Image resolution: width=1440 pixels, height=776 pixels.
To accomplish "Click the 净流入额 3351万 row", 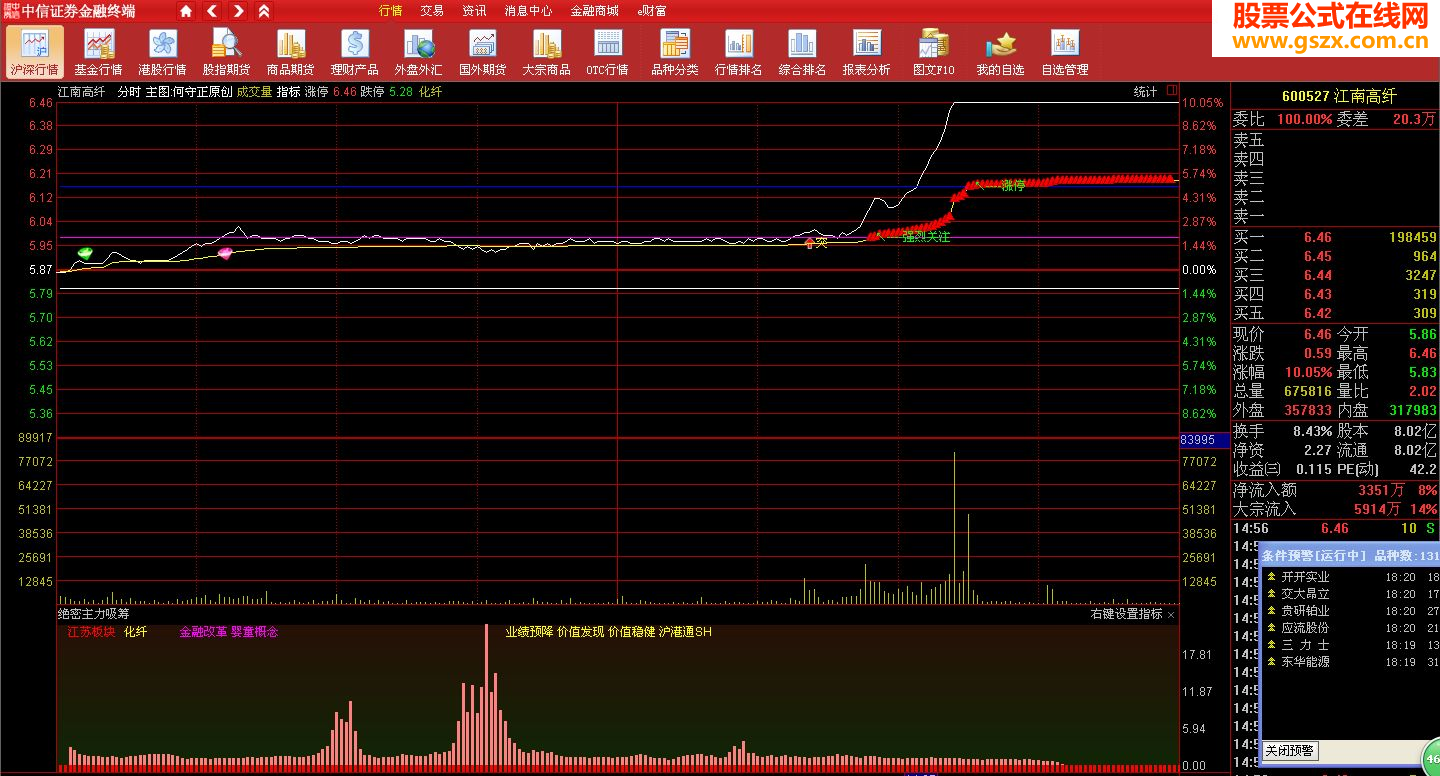I will click(x=1335, y=490).
